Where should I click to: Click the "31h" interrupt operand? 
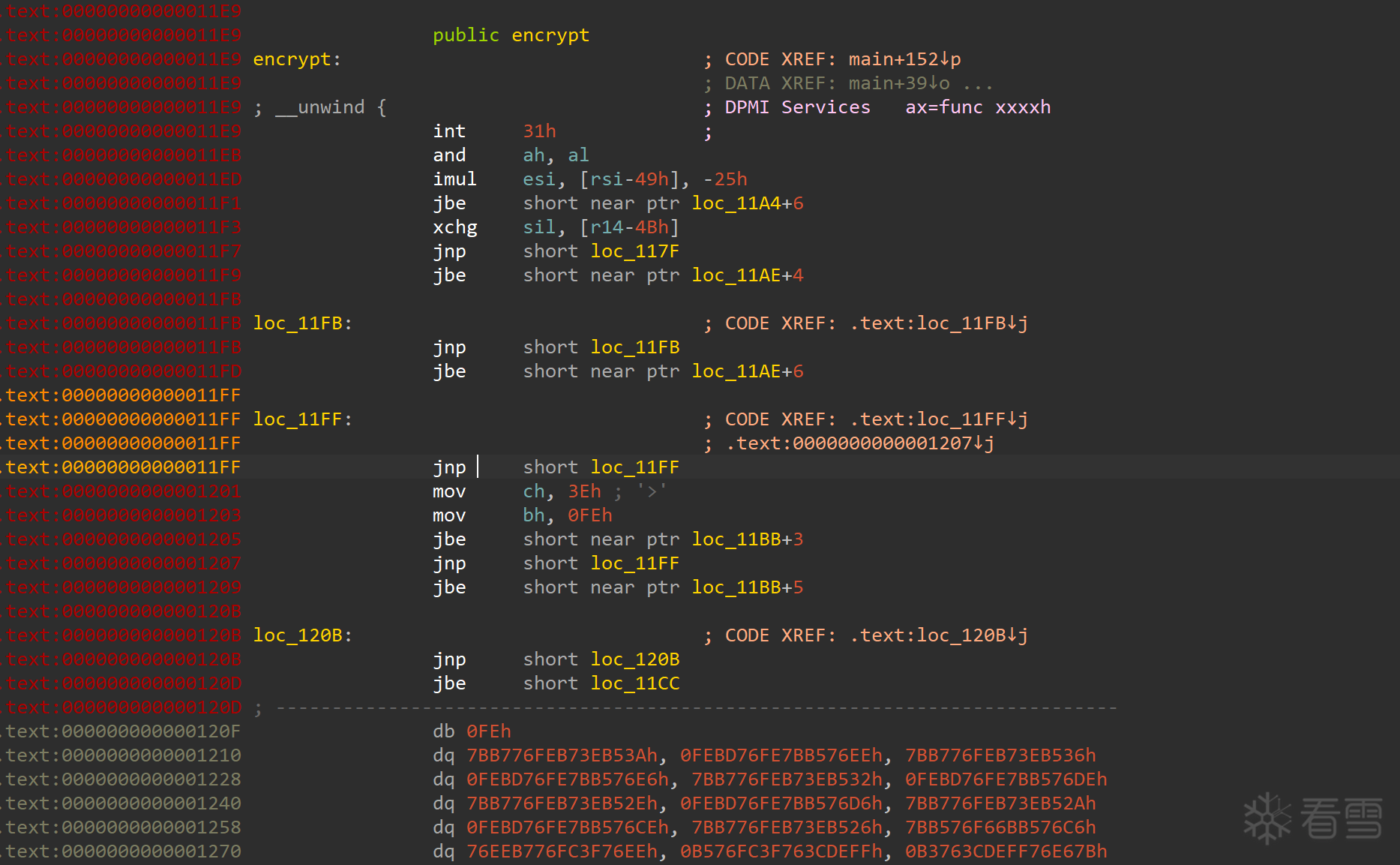pyautogui.click(x=539, y=131)
